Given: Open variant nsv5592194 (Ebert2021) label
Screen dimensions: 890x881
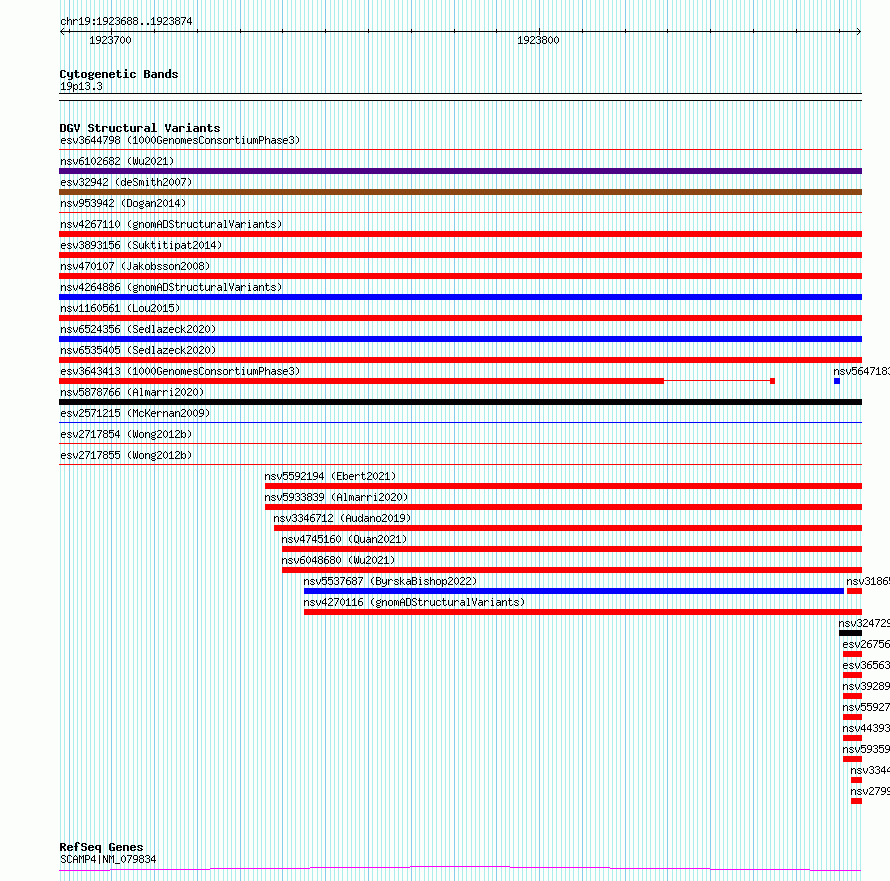Looking at the screenshot, I should (330, 476).
